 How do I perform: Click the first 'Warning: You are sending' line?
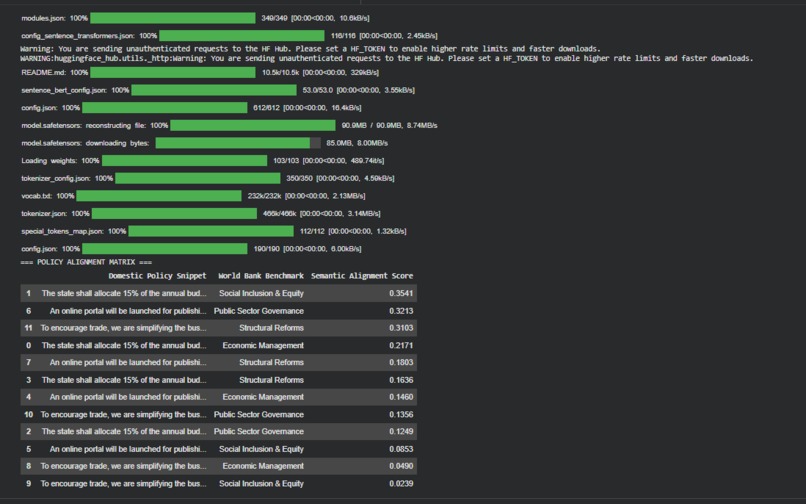click(x=310, y=49)
